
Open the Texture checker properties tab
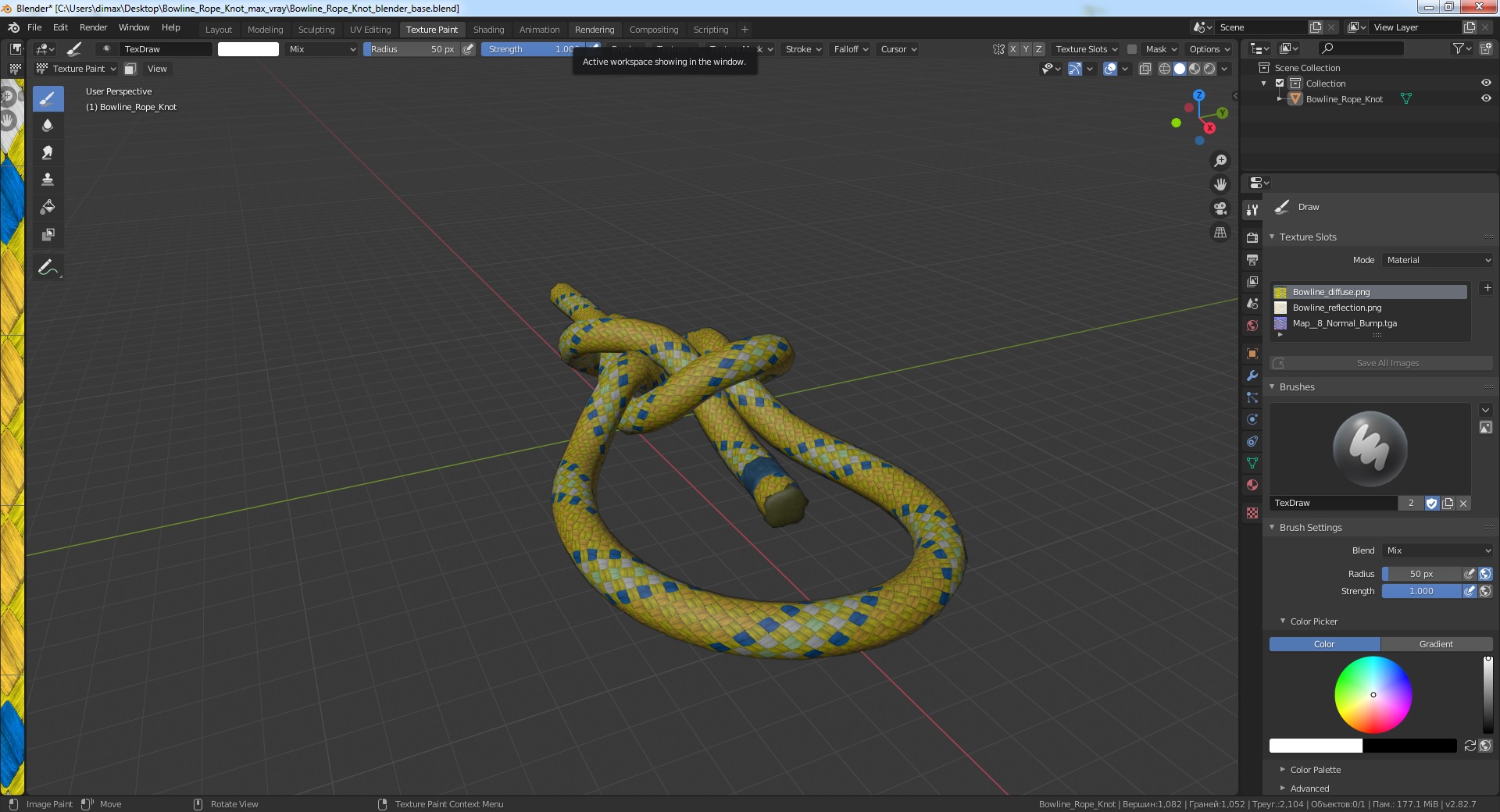pos(1252,513)
